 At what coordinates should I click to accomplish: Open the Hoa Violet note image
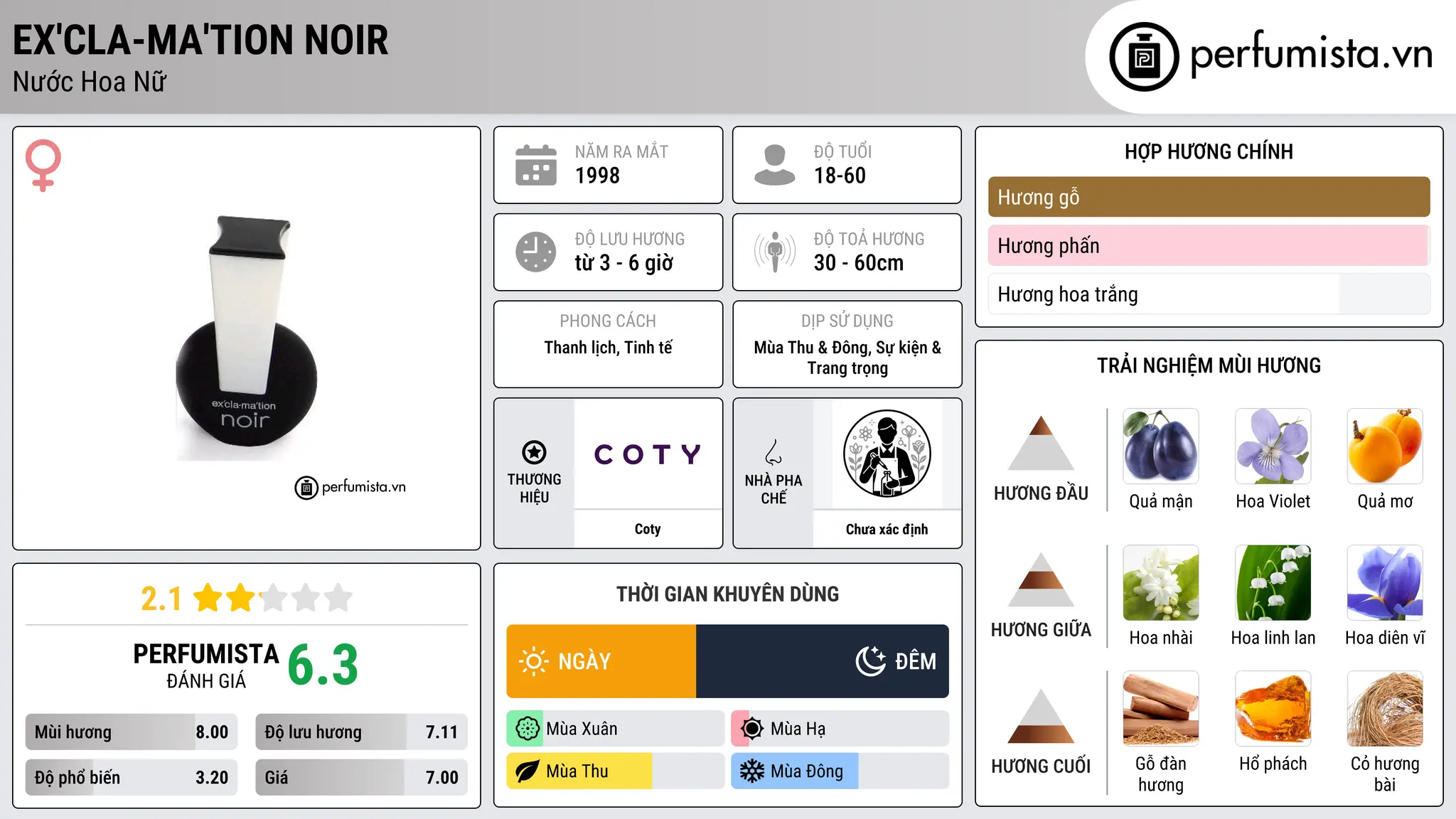(1273, 446)
